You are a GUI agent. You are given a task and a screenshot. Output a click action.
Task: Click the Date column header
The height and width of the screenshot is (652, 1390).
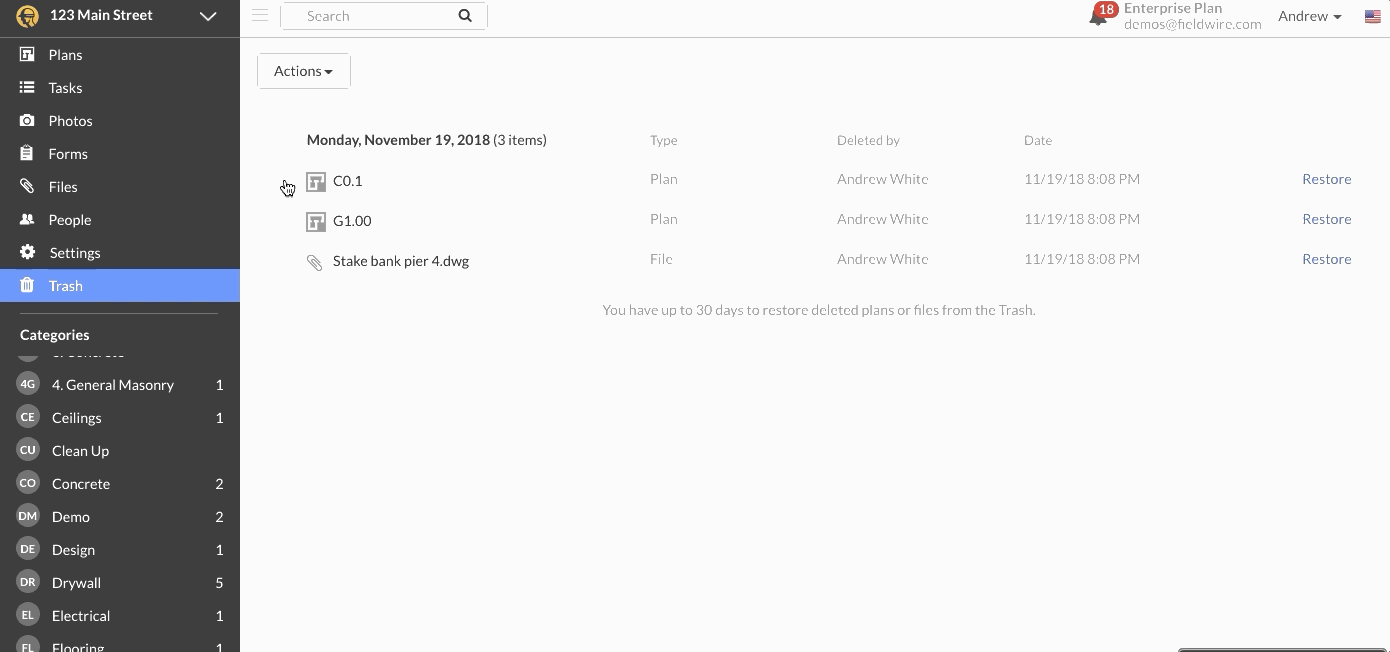coord(1038,140)
